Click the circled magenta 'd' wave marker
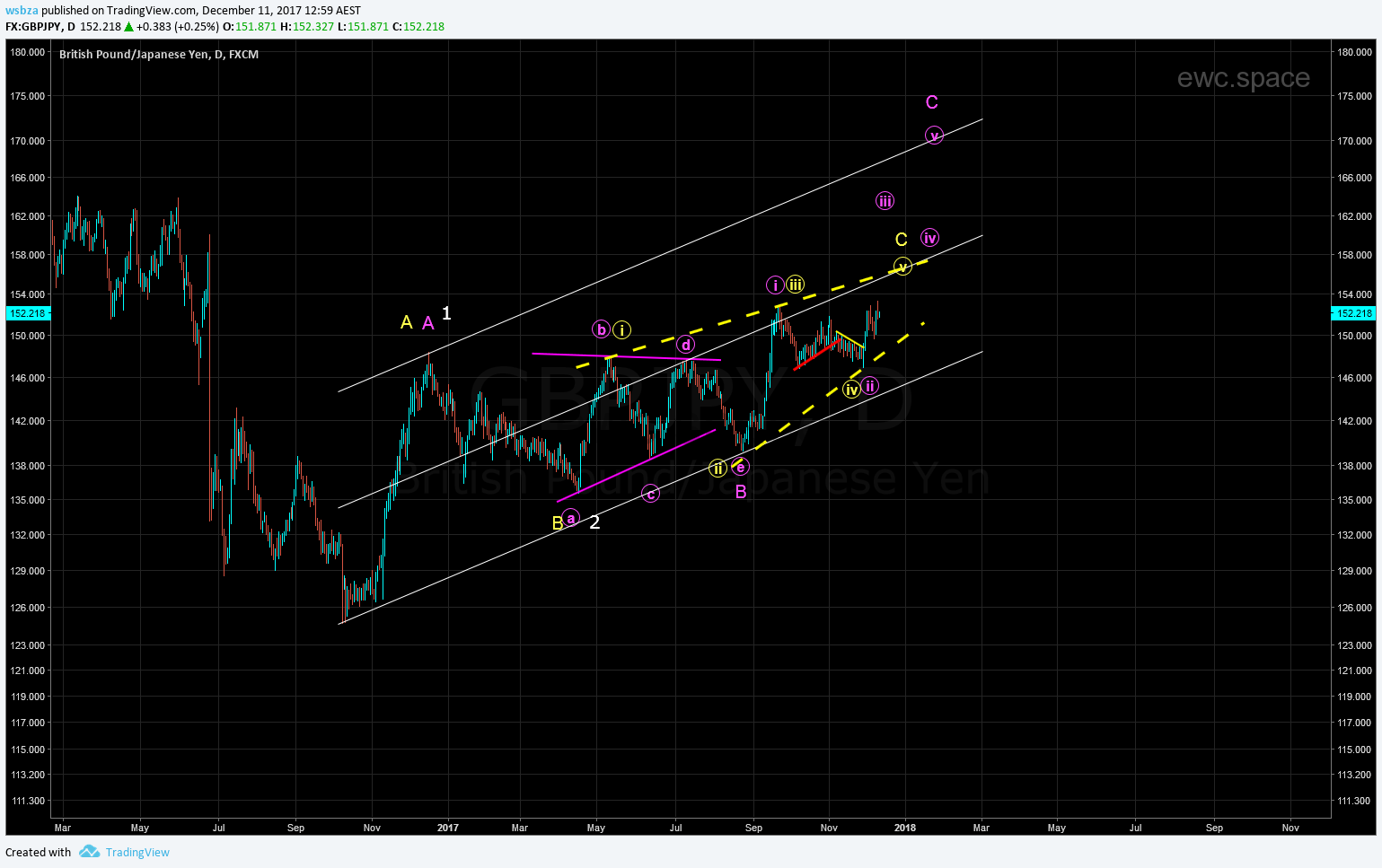The width and height of the screenshot is (1382, 868). pyautogui.click(x=685, y=345)
